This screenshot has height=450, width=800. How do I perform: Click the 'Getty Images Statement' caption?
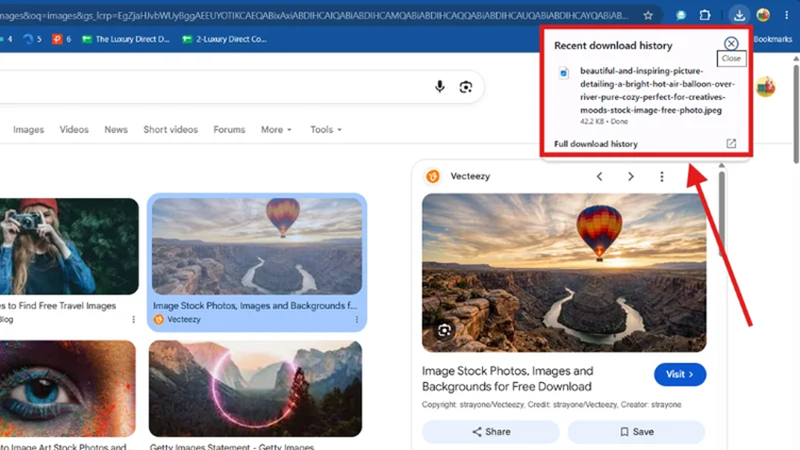click(232, 446)
